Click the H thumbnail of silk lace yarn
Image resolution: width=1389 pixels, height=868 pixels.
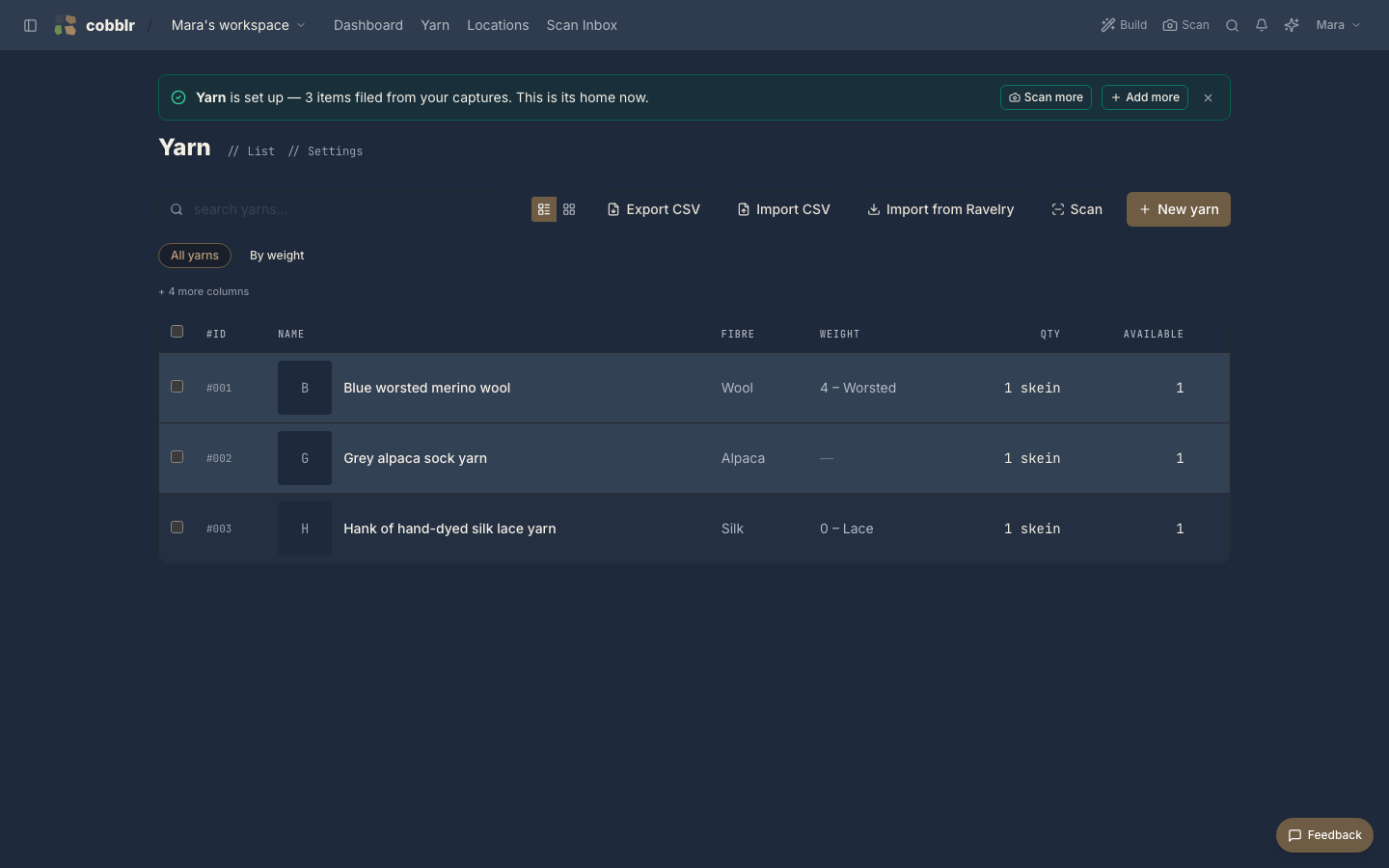click(x=305, y=529)
